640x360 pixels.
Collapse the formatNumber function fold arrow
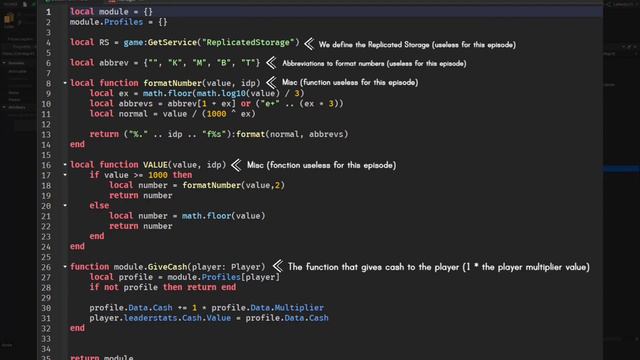65,83
